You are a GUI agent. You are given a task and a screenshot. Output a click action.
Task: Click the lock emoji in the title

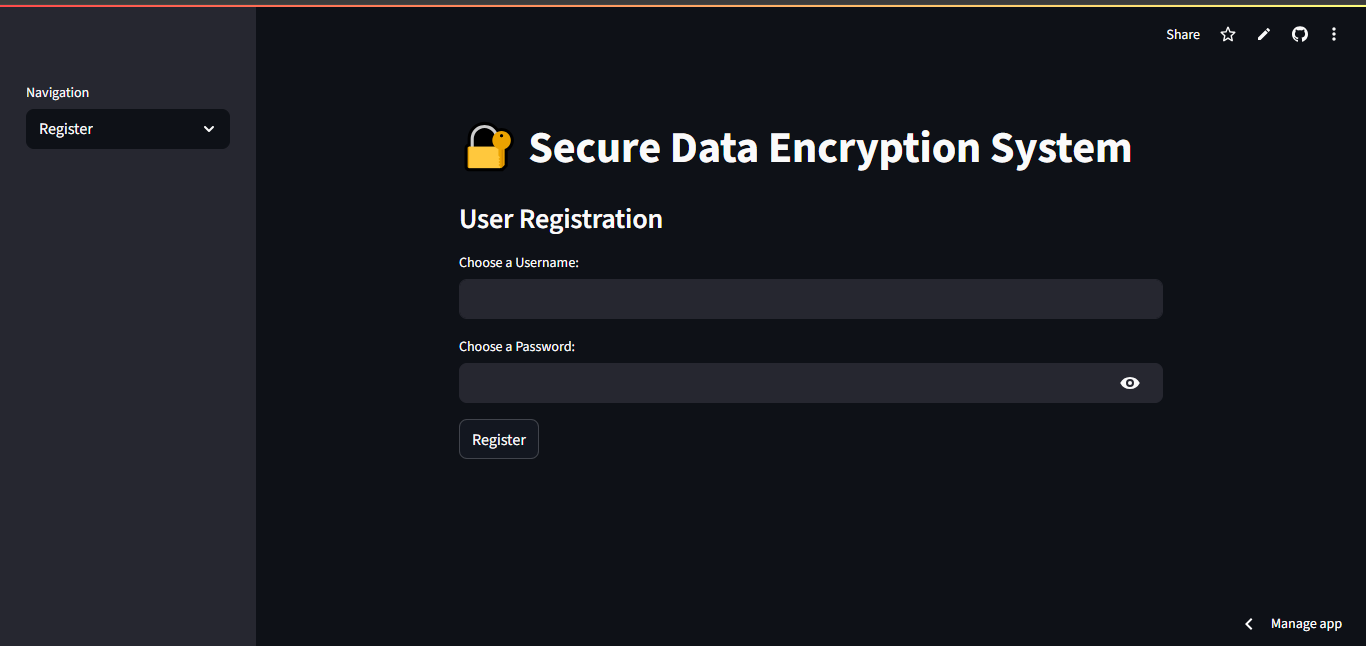(488, 148)
